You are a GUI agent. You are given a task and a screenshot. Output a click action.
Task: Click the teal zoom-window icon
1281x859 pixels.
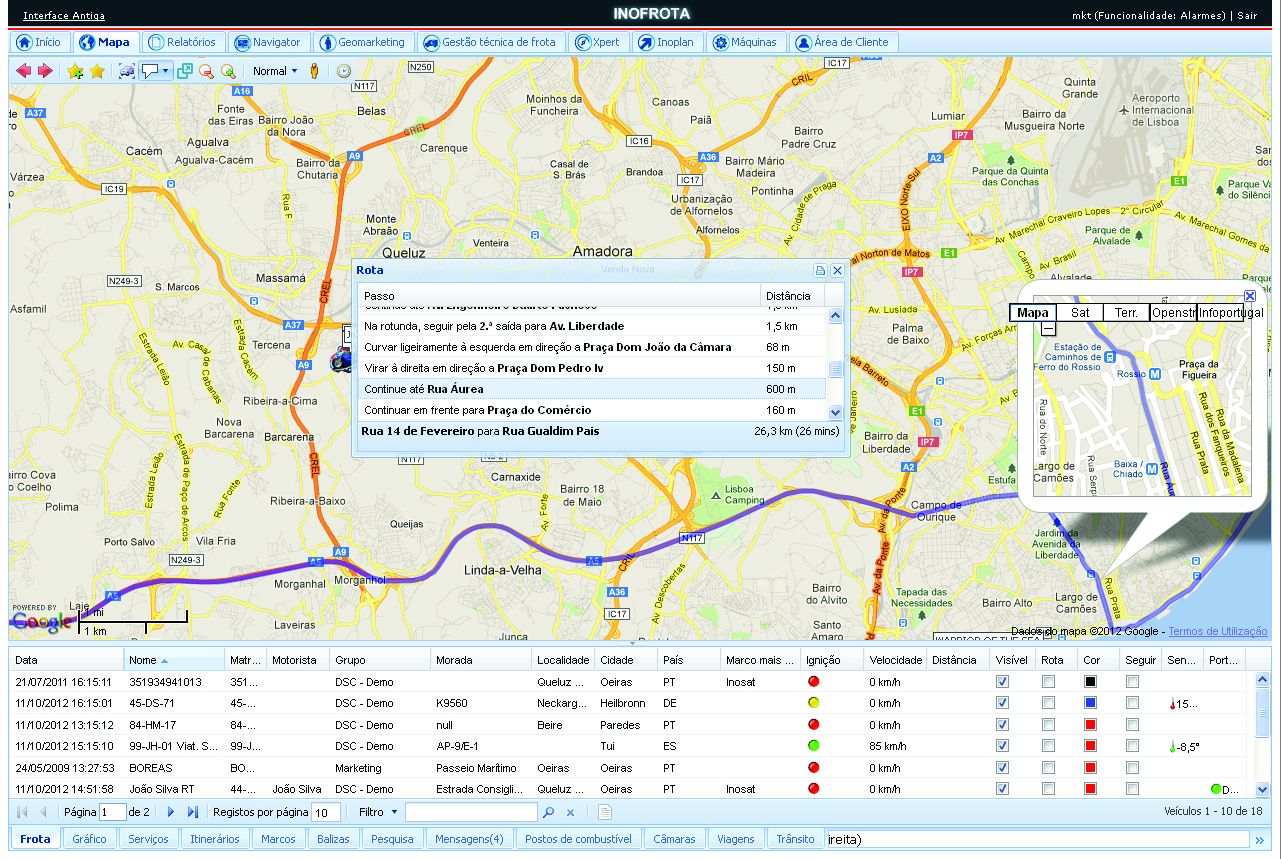[185, 71]
